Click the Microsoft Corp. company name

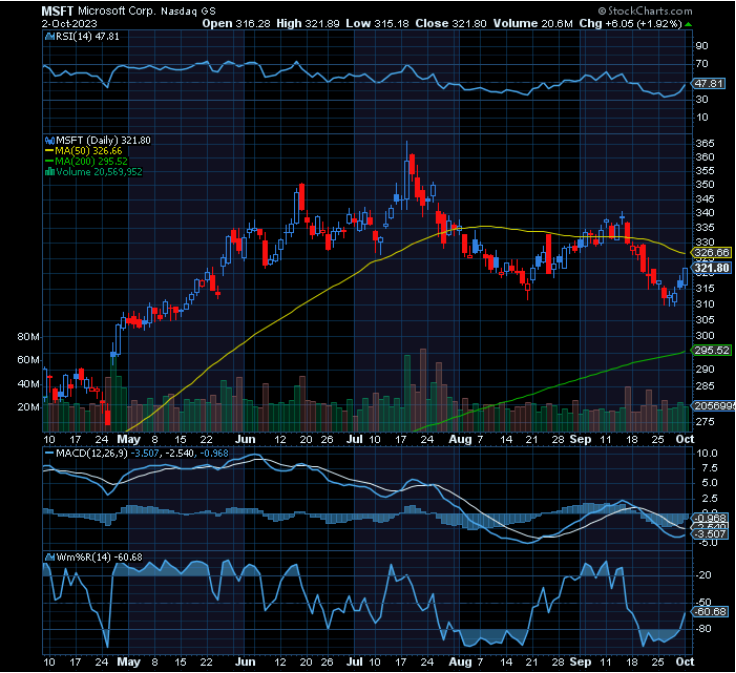(116, 11)
